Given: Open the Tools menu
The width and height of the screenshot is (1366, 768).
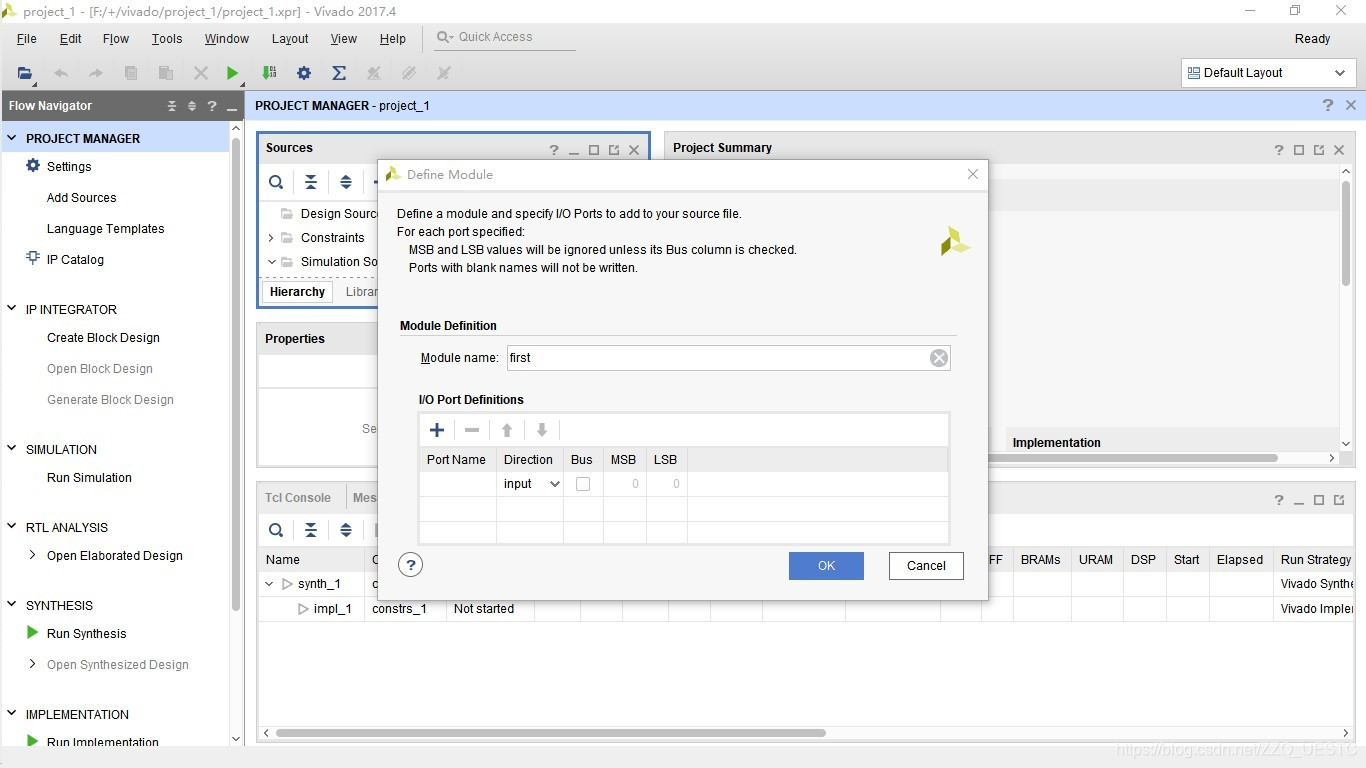Looking at the screenshot, I should tap(167, 39).
